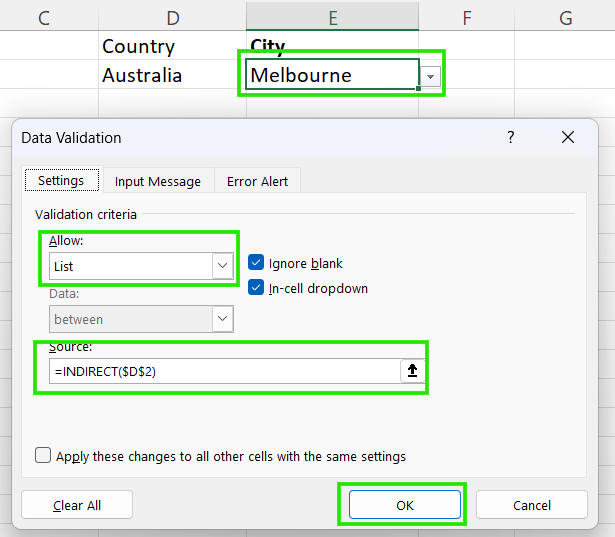
Task: Click the Cancel button
Action: pyautogui.click(x=532, y=505)
